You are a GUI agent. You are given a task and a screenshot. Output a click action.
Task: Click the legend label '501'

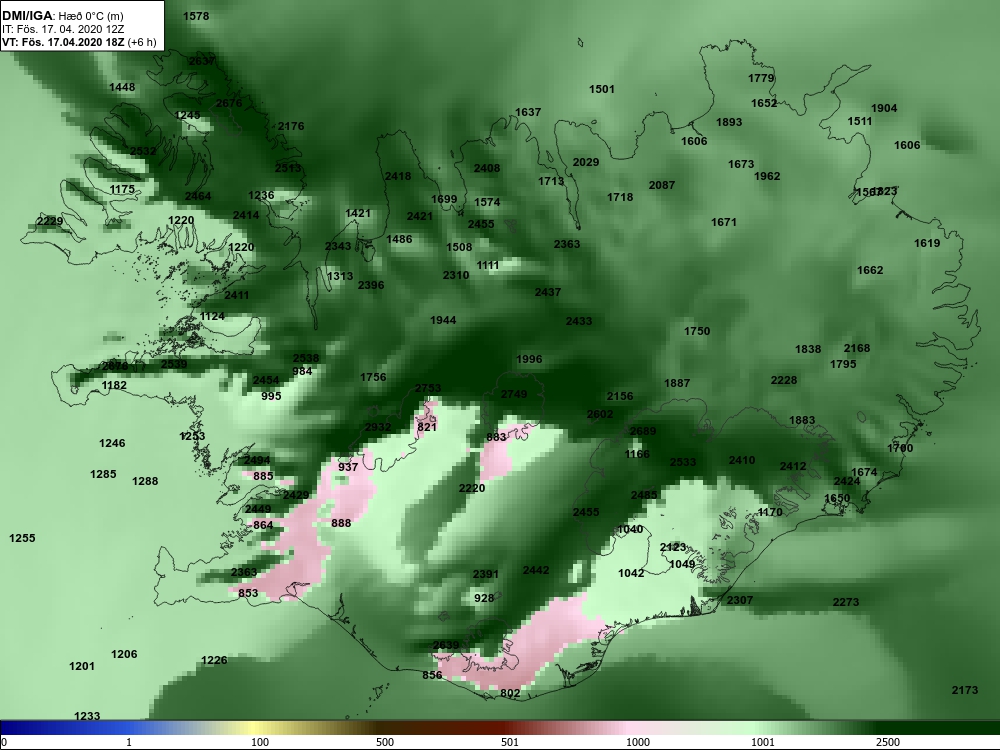[510, 742]
